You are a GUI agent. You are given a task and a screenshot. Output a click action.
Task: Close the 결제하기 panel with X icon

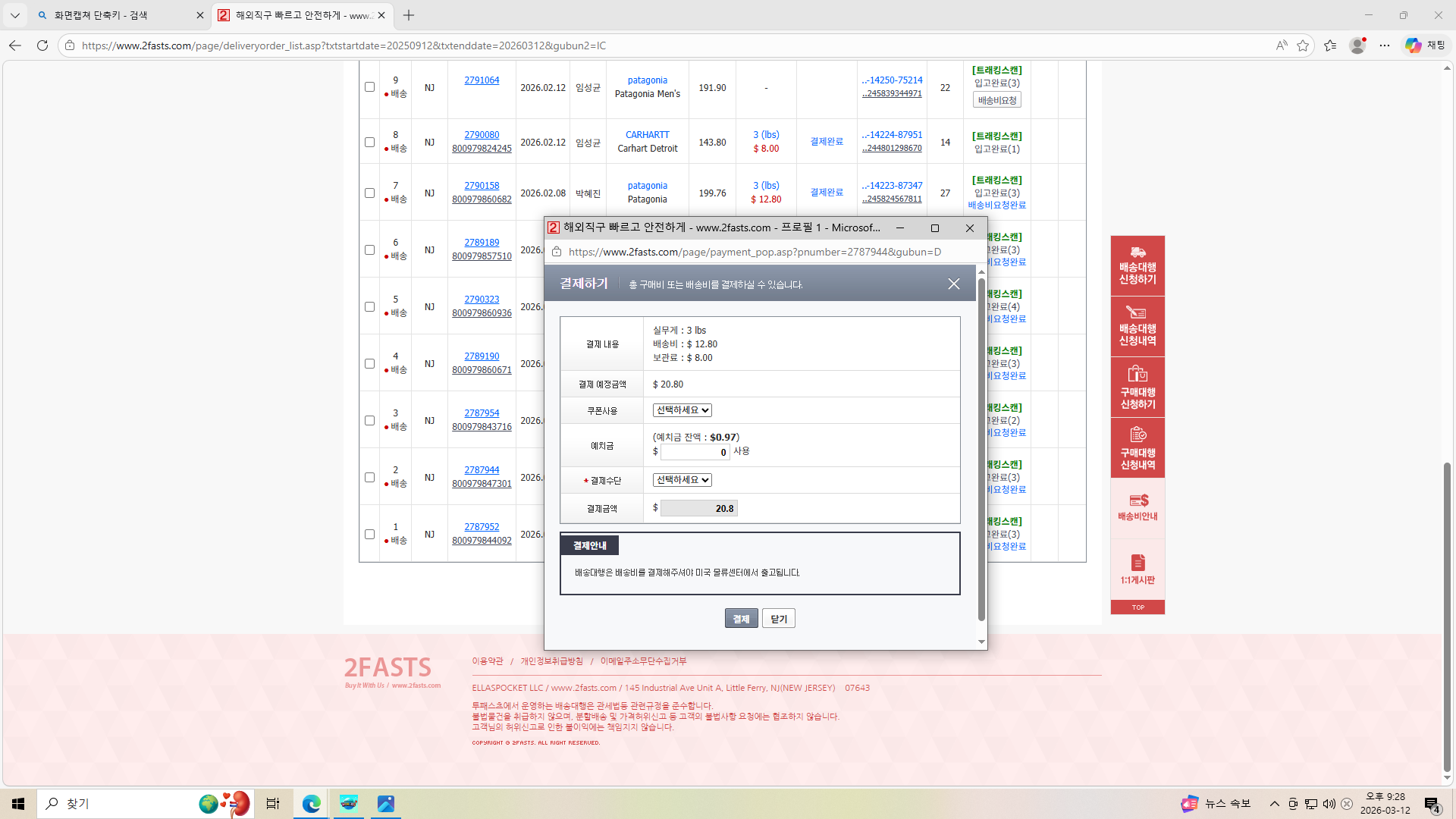click(953, 284)
